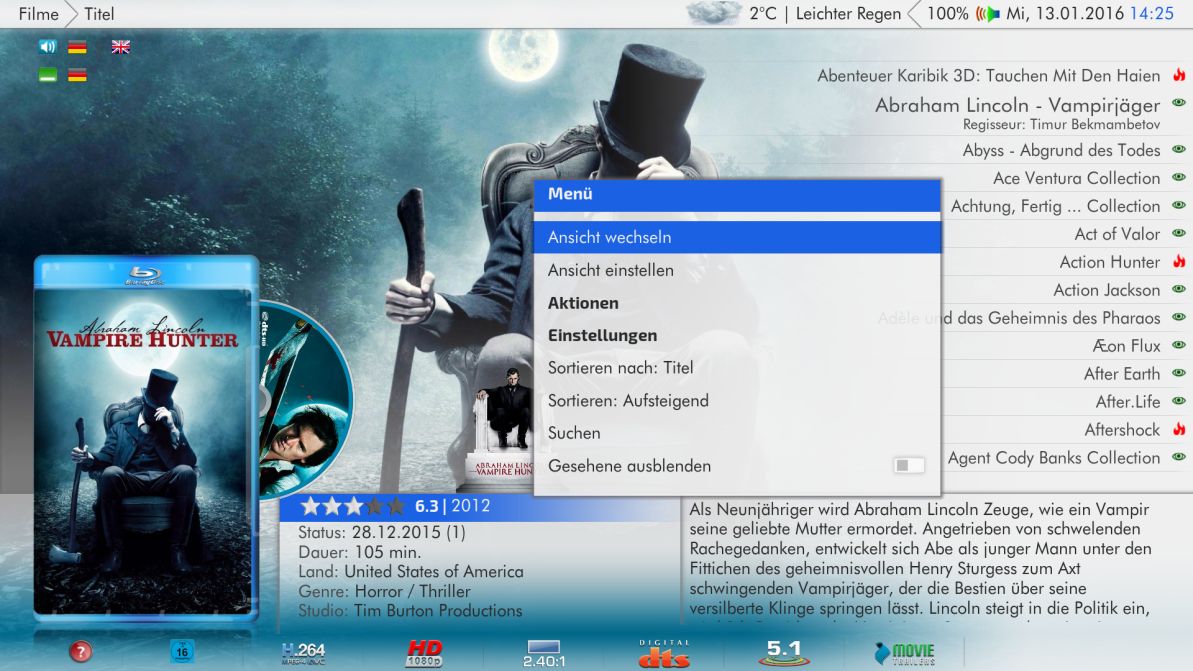Click Studio: Tim Burton Productions text

click(410, 611)
